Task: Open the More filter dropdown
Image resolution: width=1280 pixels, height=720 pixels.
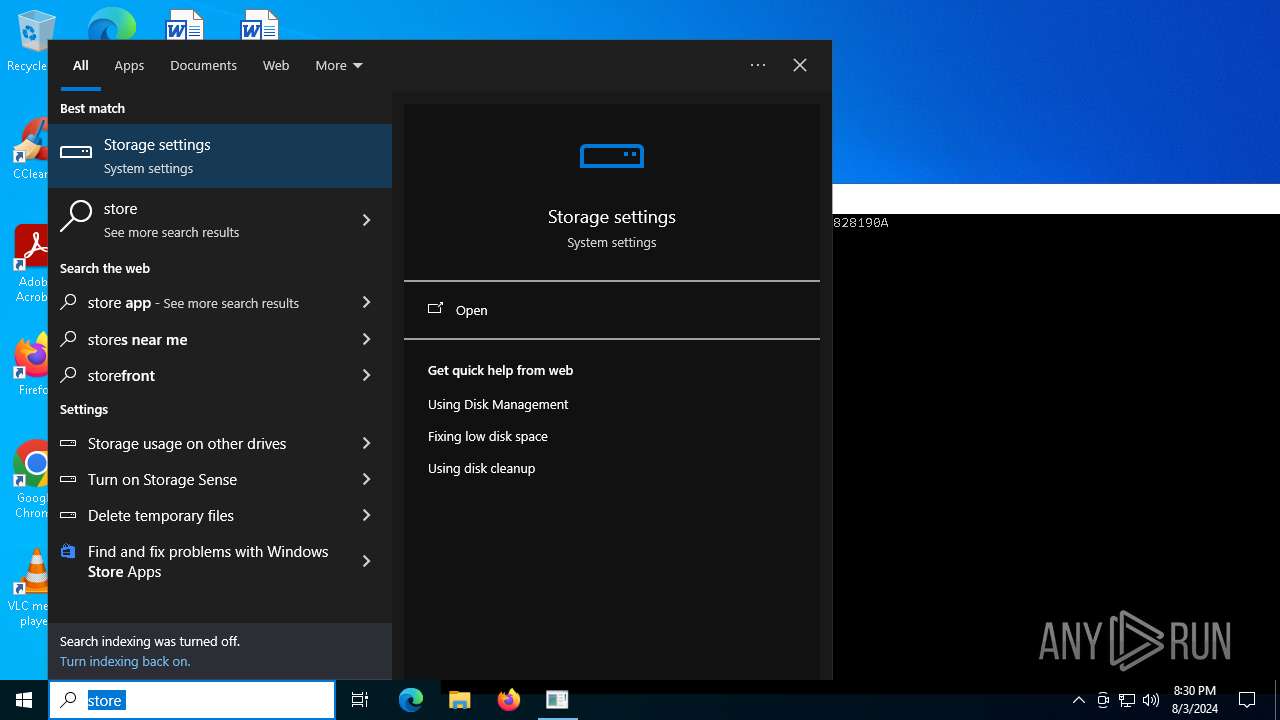Action: 338,65
